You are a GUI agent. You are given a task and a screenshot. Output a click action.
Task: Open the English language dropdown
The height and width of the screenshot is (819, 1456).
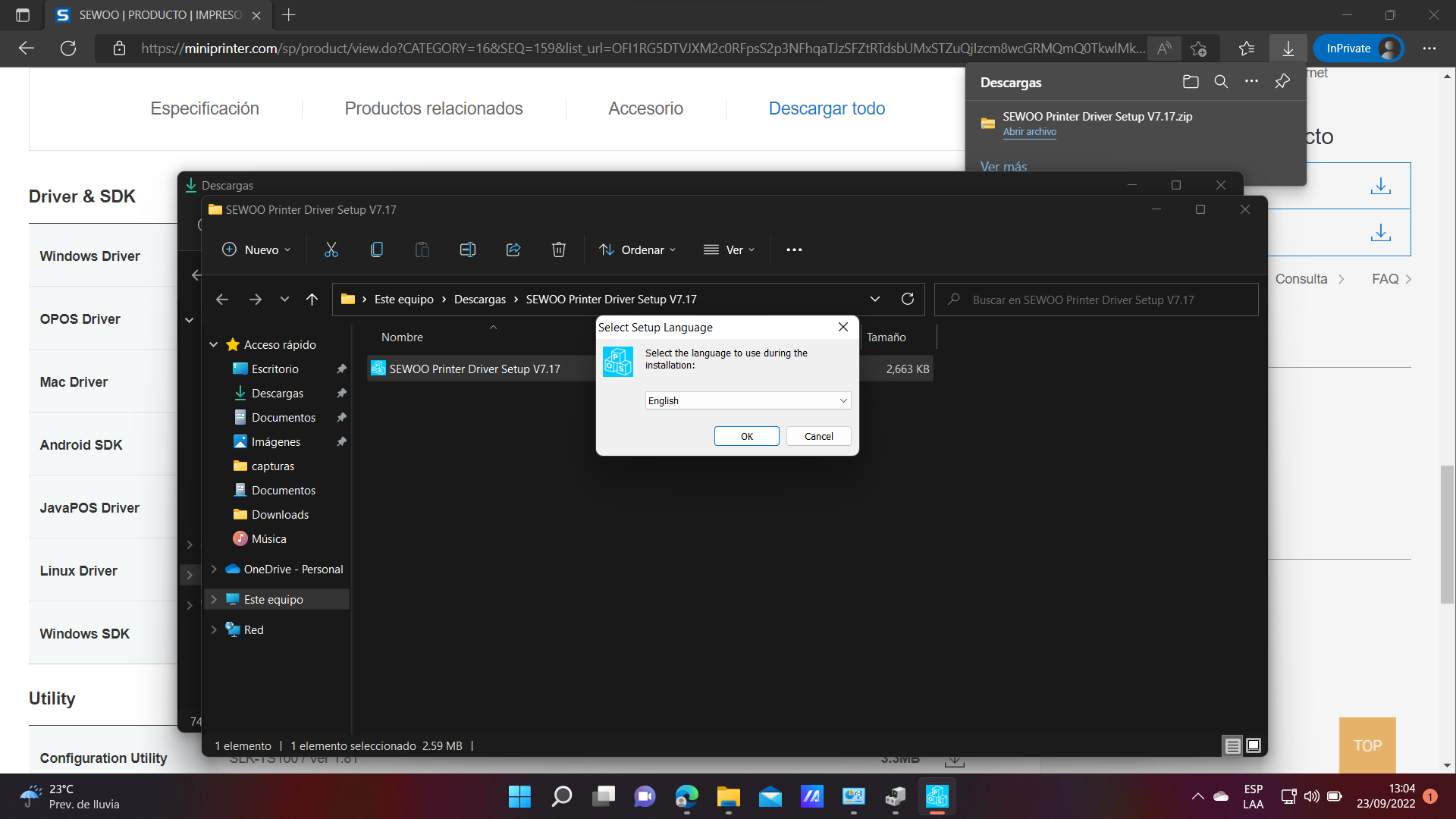(748, 400)
